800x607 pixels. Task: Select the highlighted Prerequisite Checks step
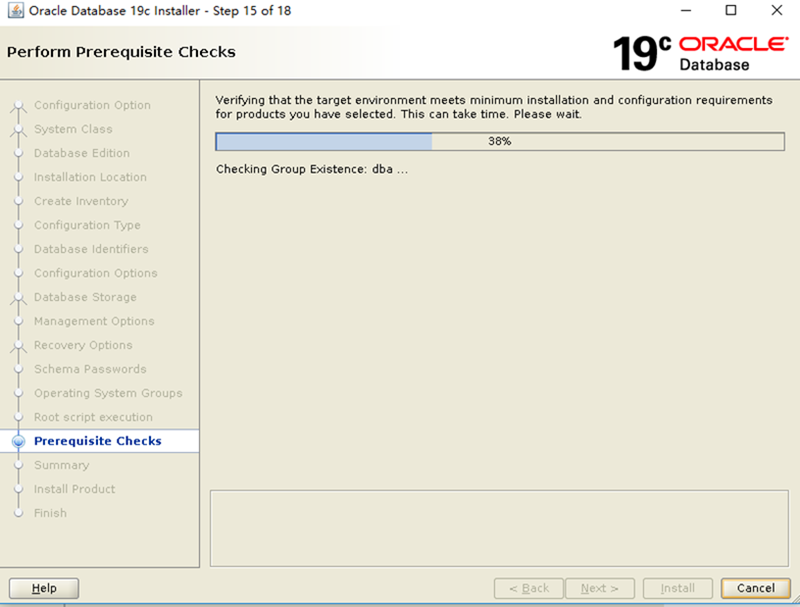click(x=97, y=441)
